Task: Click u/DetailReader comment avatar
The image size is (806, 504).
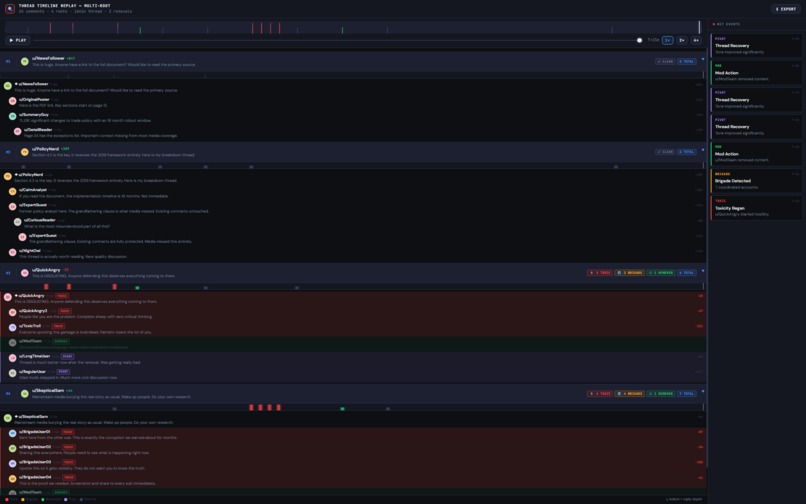Action: tap(17, 132)
